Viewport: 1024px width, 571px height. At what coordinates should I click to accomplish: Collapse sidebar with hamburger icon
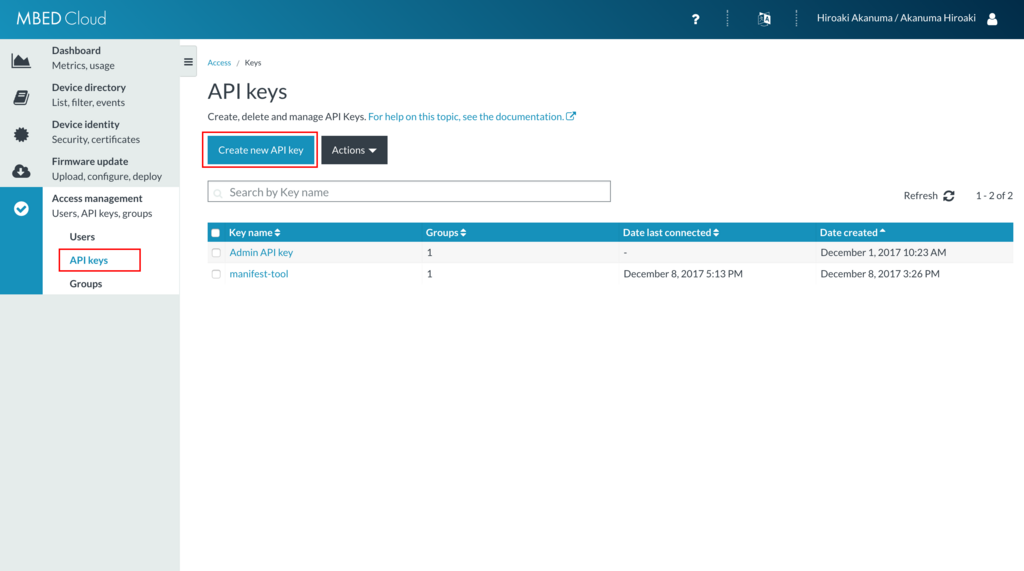[188, 62]
